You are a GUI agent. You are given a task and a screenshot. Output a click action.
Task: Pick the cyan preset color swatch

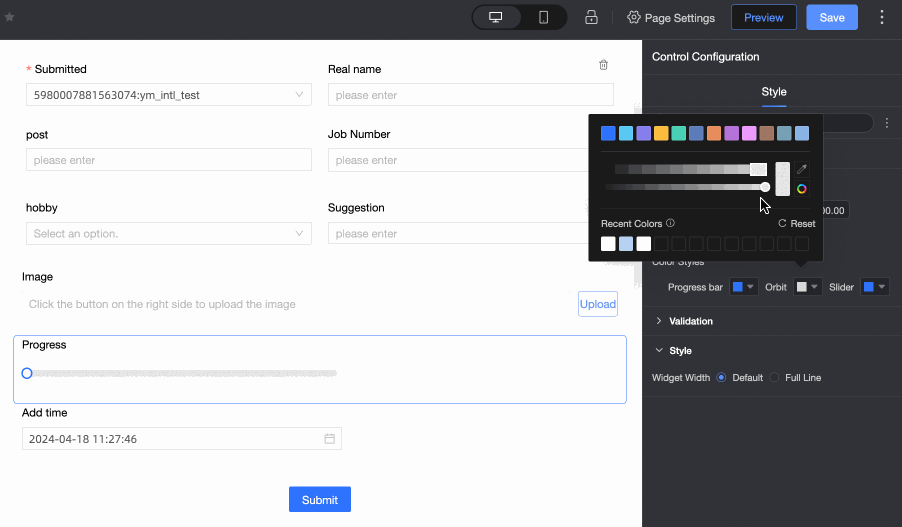[x=626, y=133]
